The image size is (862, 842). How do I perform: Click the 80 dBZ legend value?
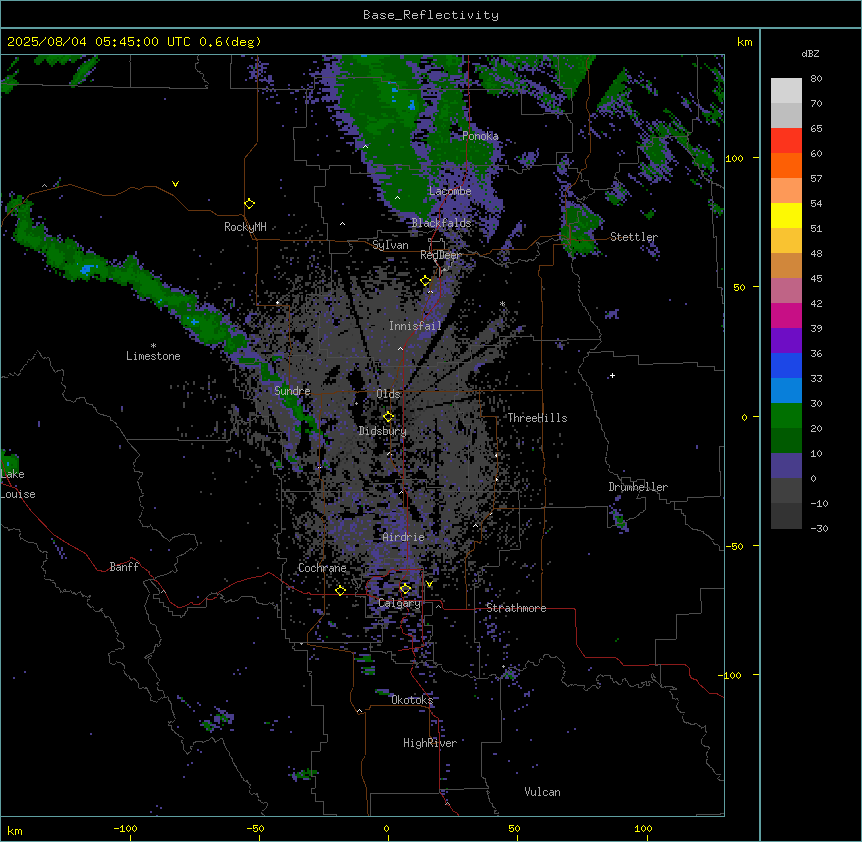coord(816,79)
